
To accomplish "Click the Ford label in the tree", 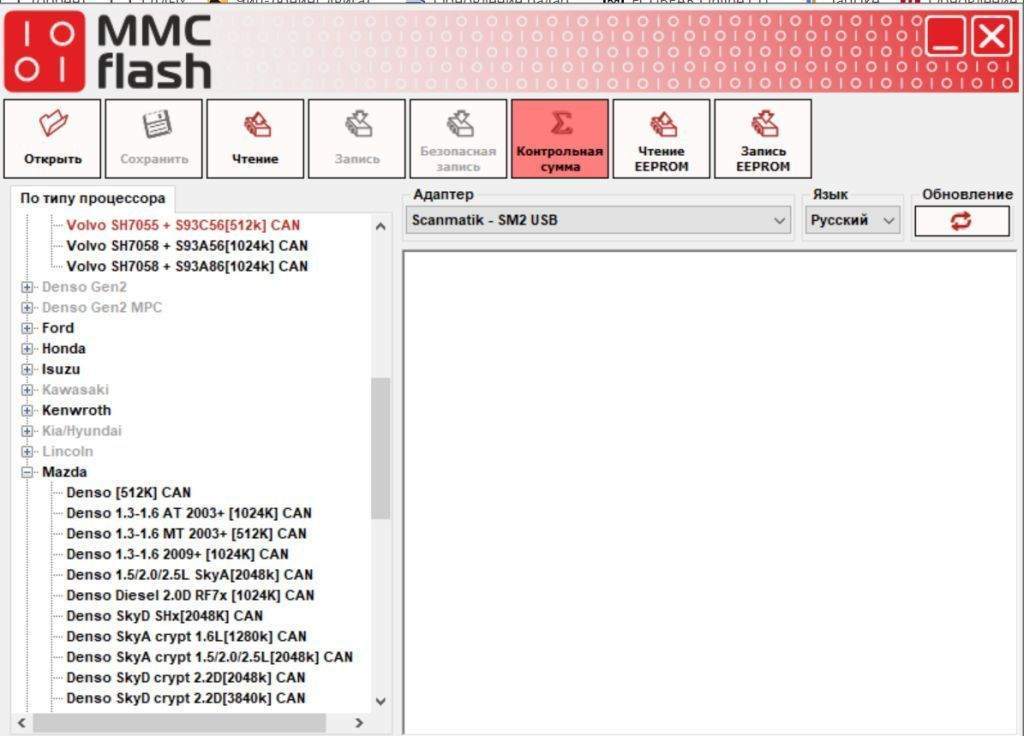I will (x=57, y=328).
